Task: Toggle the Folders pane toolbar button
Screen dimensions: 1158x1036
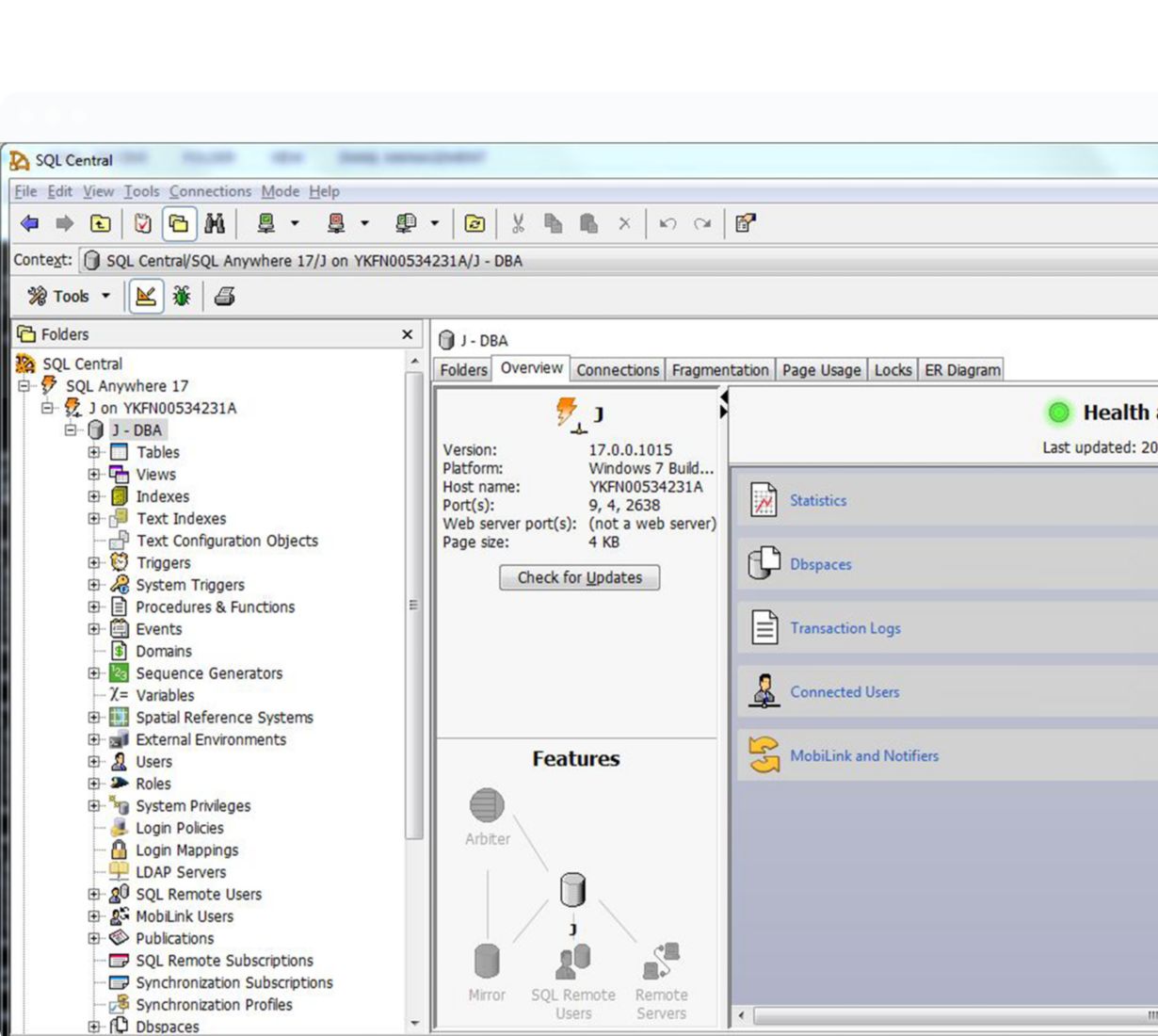Action: (x=179, y=223)
